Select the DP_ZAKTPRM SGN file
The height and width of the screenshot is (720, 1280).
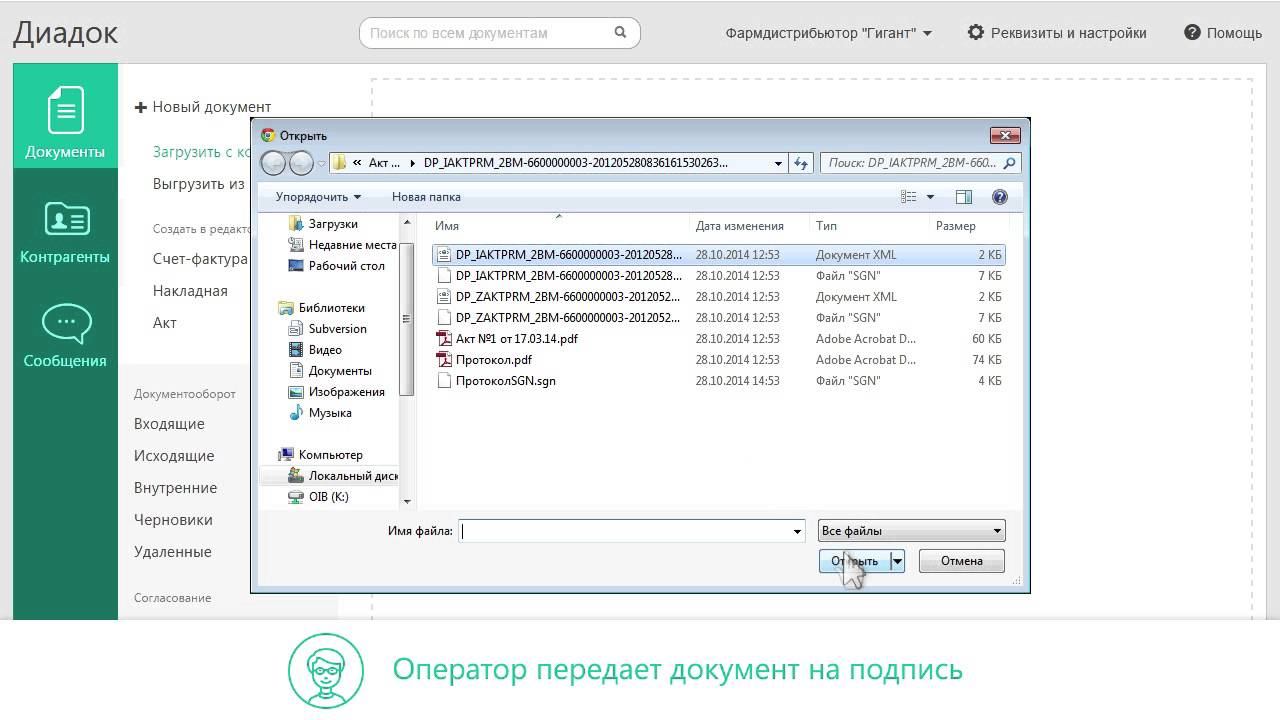[x=719, y=318]
